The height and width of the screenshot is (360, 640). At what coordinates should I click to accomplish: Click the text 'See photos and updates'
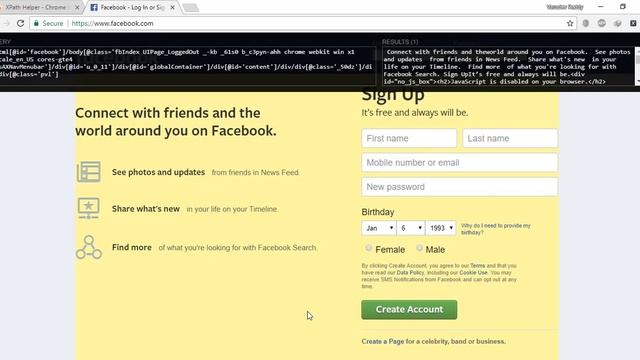(x=158, y=172)
